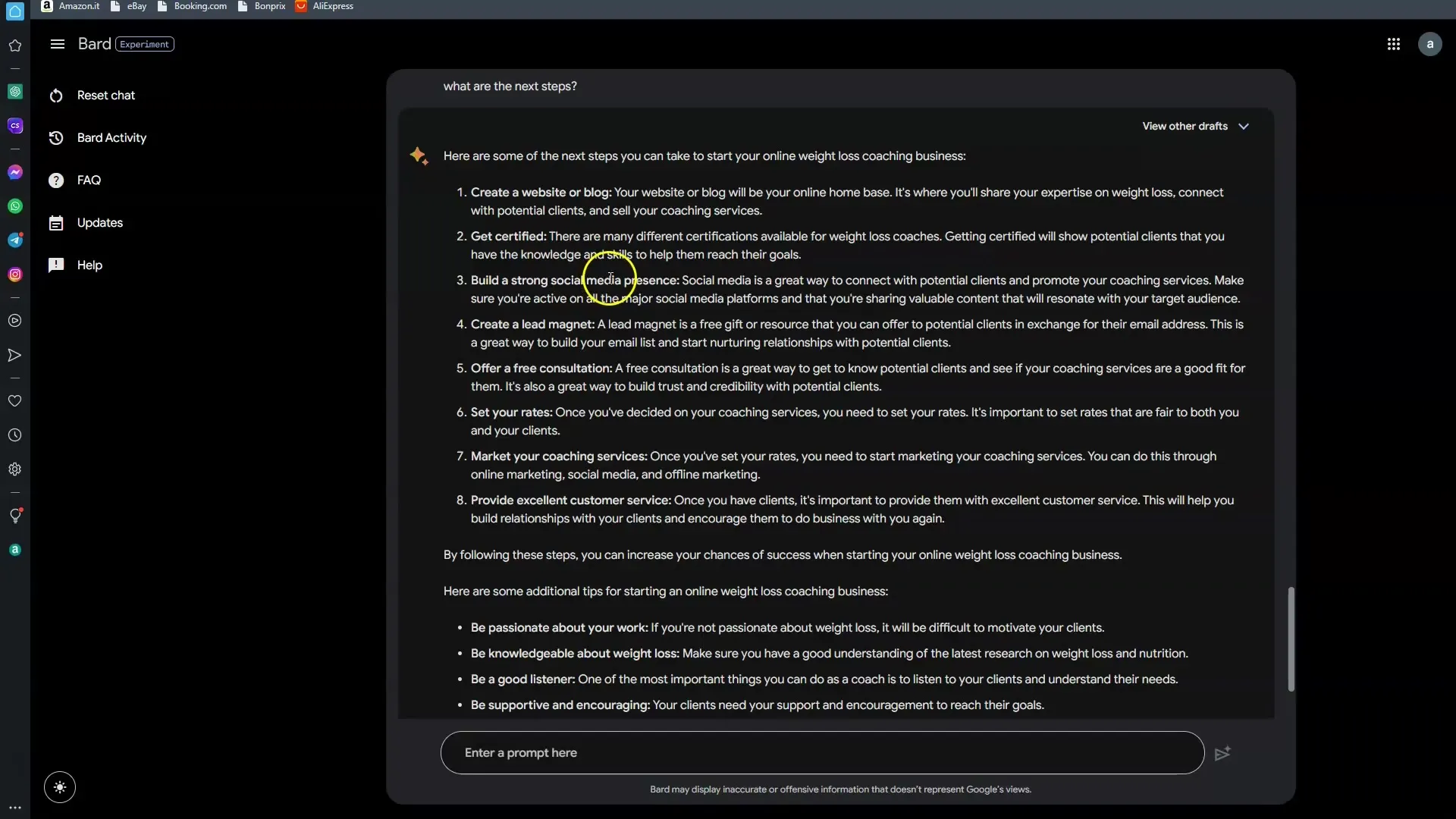Viewport: 1456px width, 819px height.
Task: Click the Google apps grid icon
Action: click(x=1393, y=43)
